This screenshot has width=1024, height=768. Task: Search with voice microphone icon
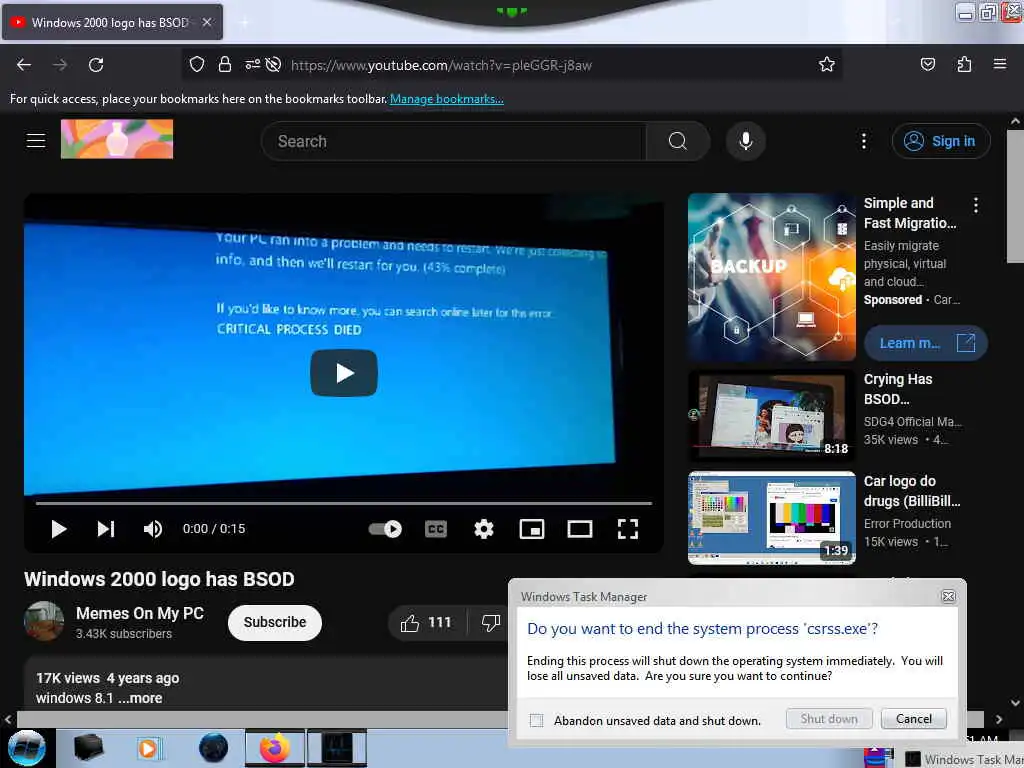click(x=746, y=141)
